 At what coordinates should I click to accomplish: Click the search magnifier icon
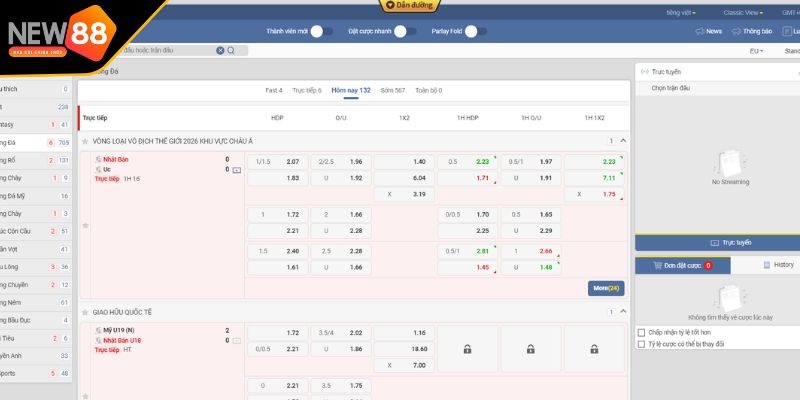pos(231,50)
